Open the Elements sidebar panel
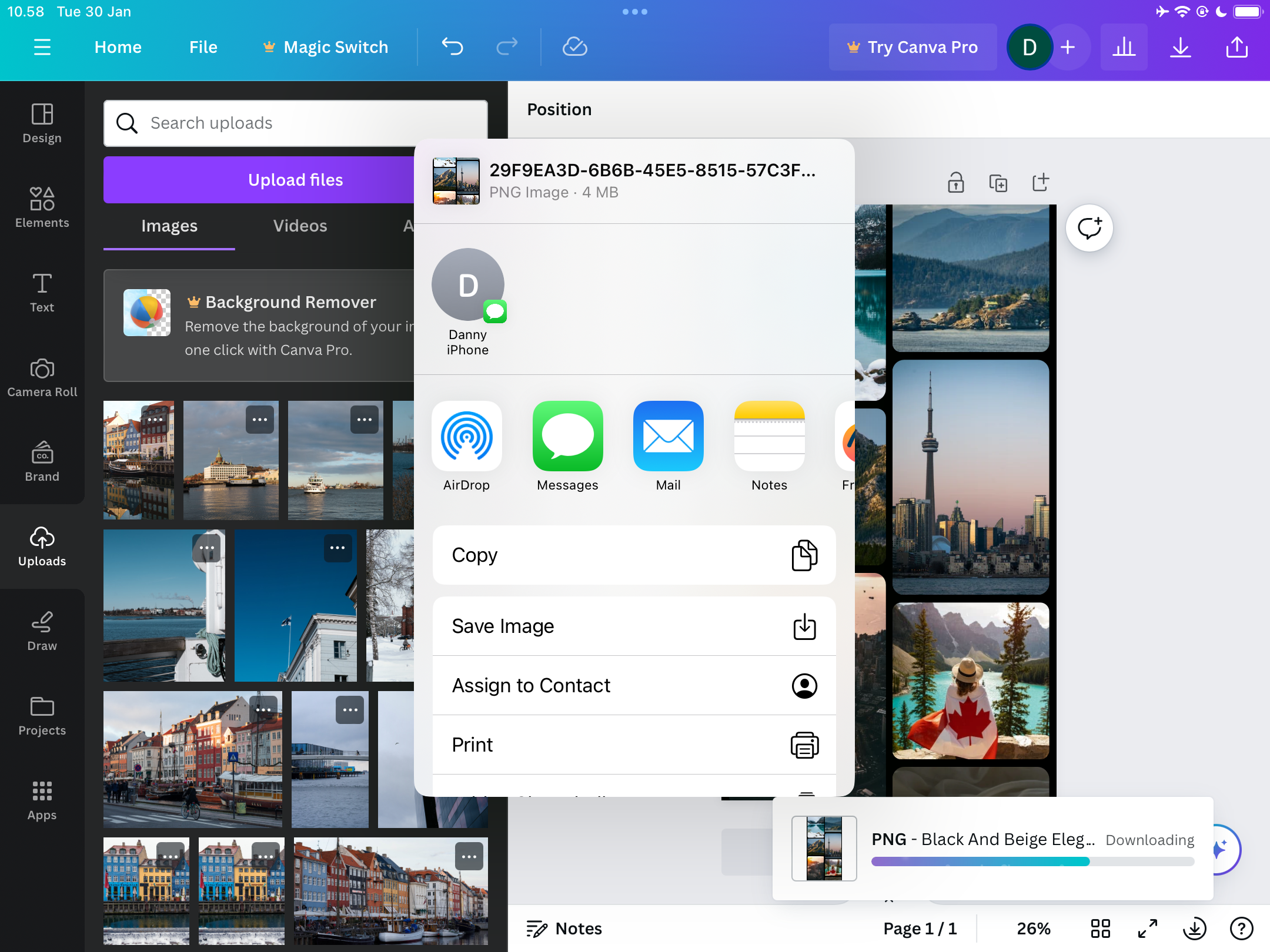 [42, 207]
